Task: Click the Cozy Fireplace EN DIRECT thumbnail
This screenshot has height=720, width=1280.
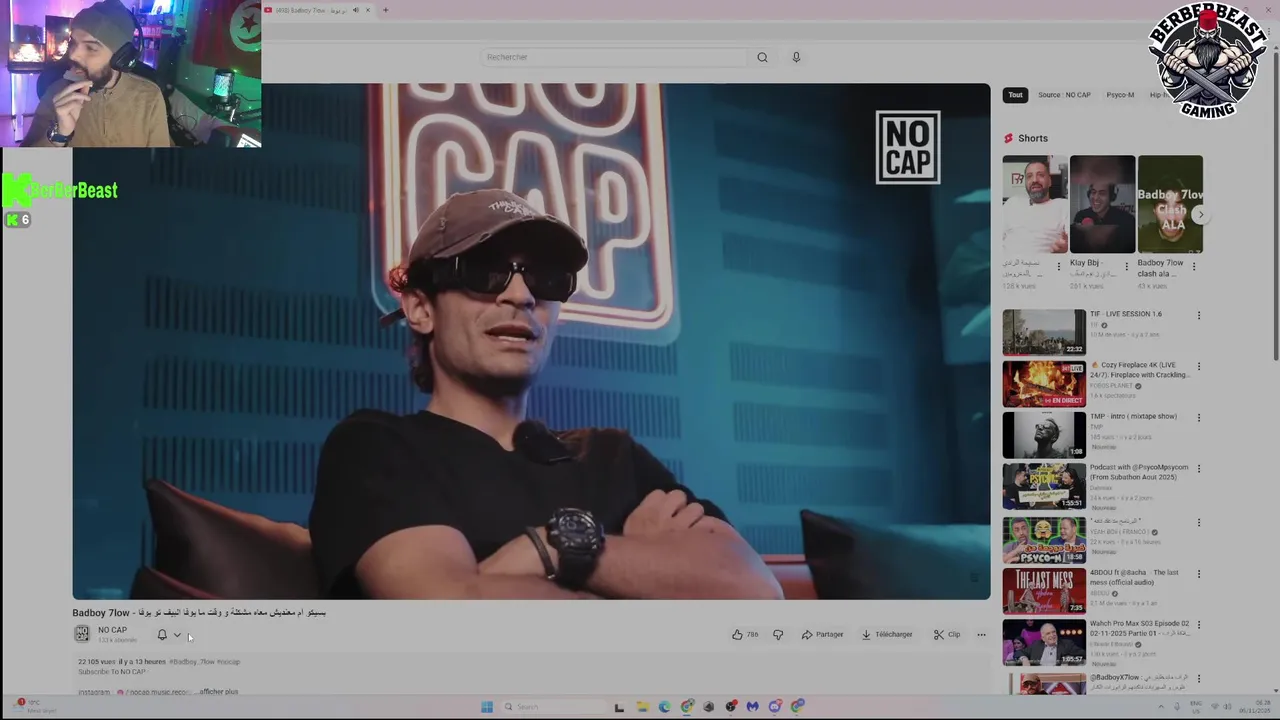Action: (x=1044, y=384)
